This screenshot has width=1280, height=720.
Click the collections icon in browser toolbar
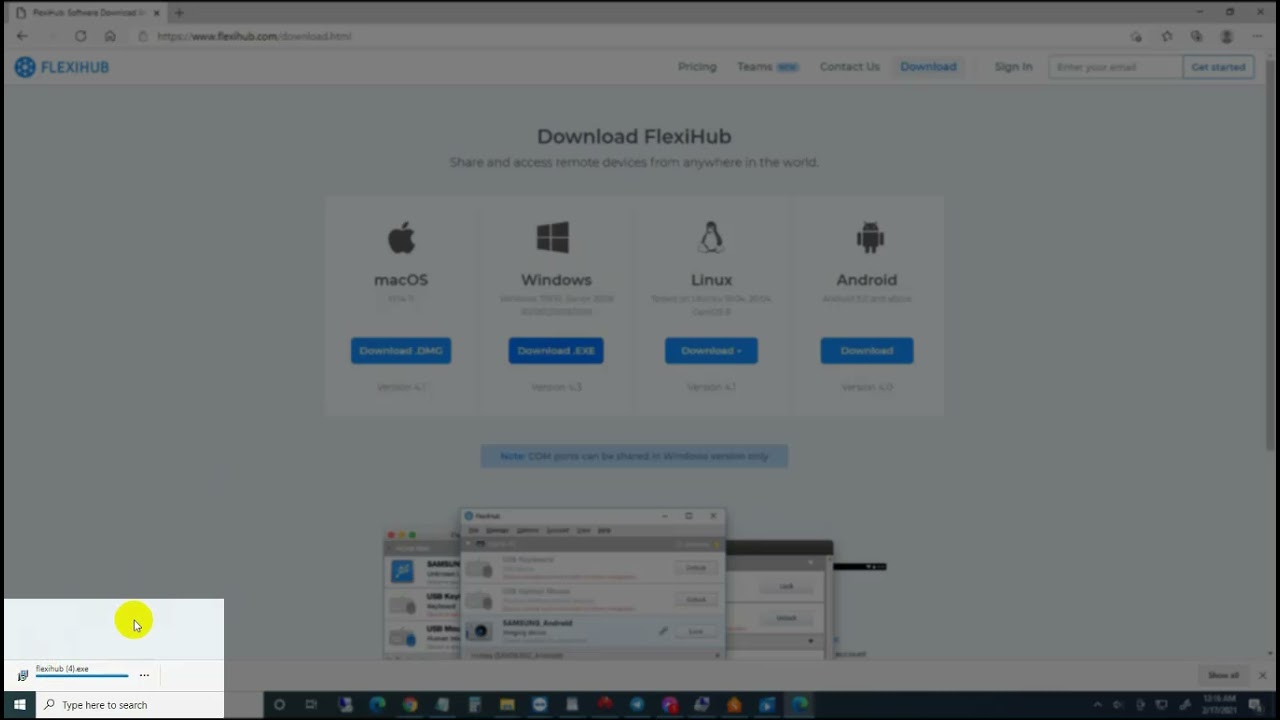(x=1196, y=36)
